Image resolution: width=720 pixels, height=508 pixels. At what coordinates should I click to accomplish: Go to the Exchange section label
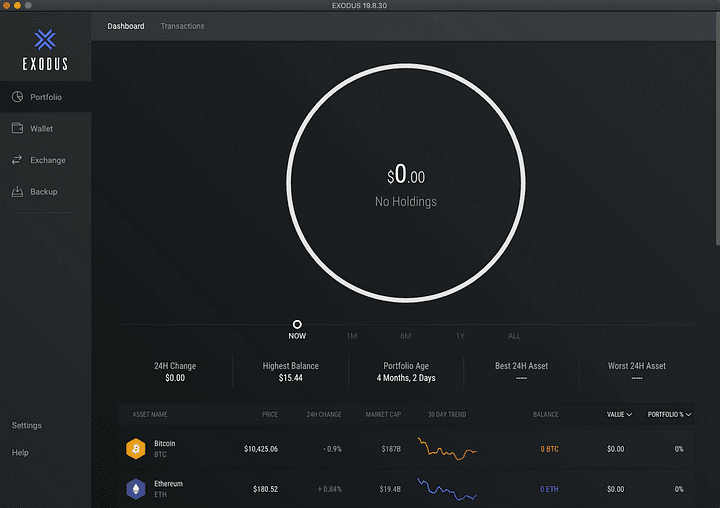click(48, 160)
